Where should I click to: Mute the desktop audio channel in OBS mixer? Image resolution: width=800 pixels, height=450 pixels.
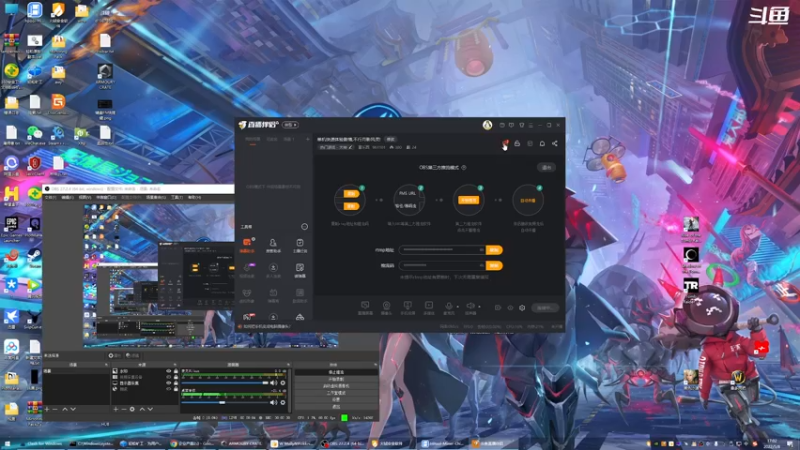click(x=273, y=402)
